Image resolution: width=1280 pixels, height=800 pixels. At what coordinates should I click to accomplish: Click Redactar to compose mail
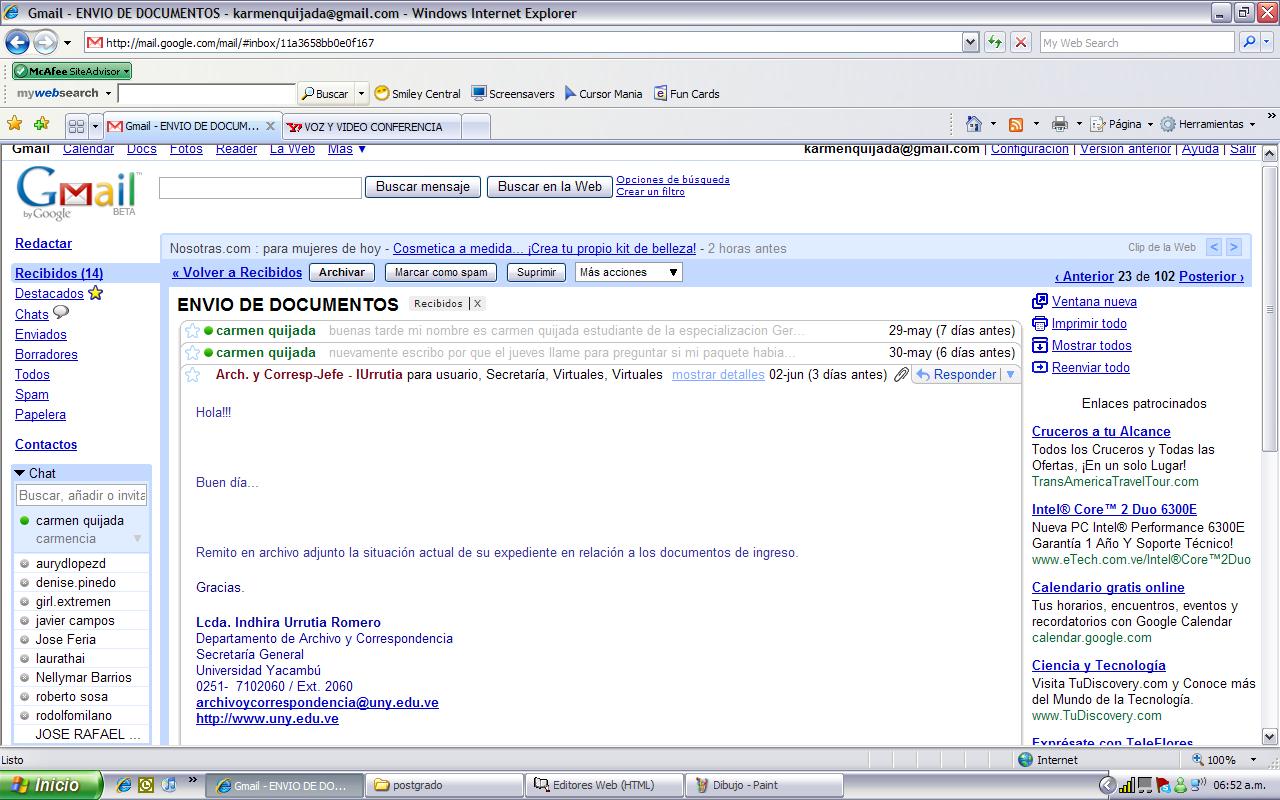point(43,243)
